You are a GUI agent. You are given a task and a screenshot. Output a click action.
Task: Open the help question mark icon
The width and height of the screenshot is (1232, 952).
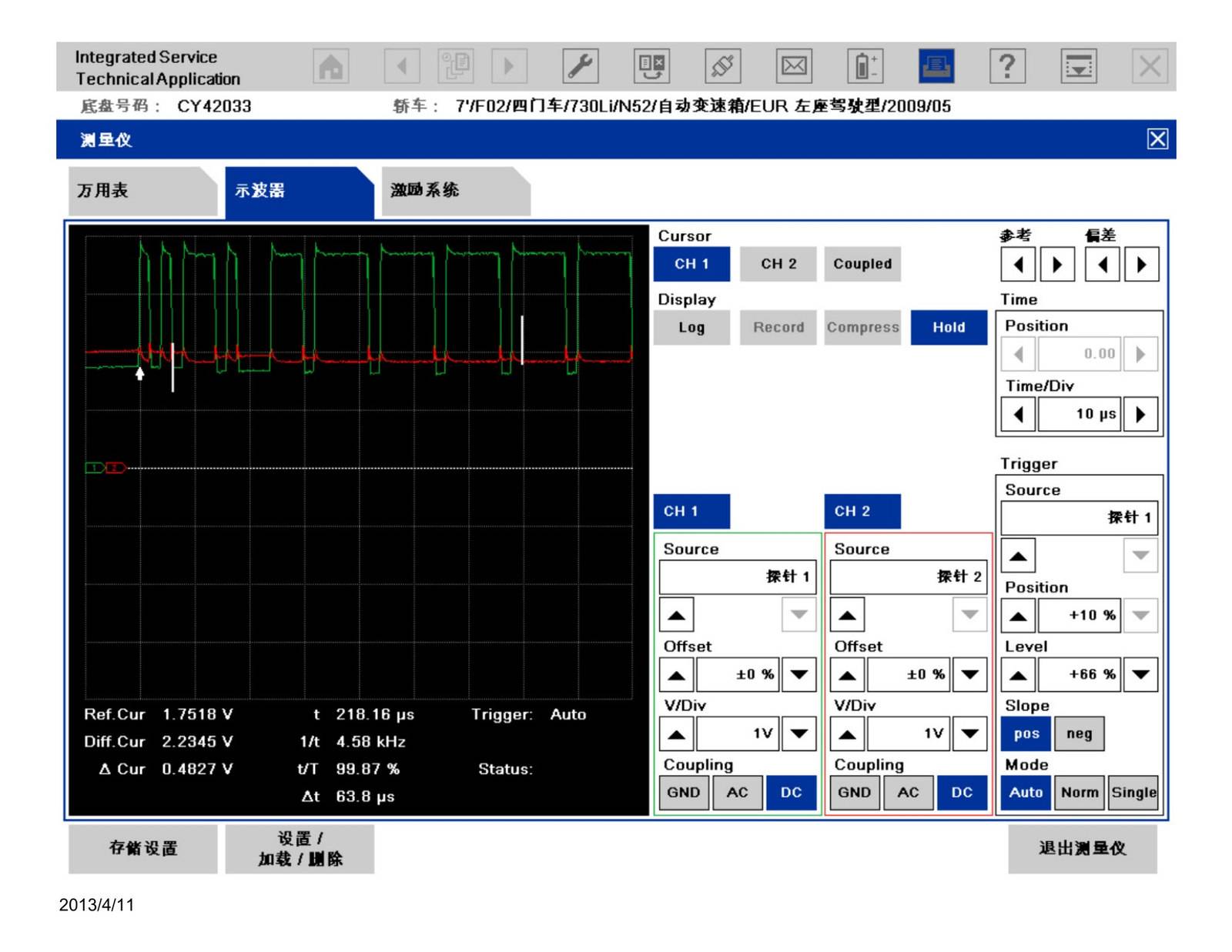(1007, 66)
